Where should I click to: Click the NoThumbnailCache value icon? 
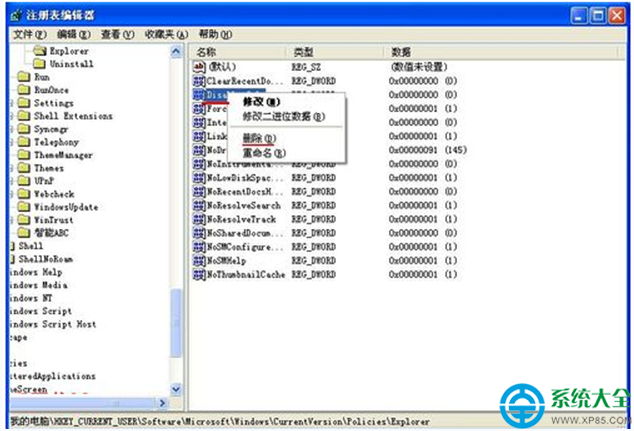tap(199, 275)
